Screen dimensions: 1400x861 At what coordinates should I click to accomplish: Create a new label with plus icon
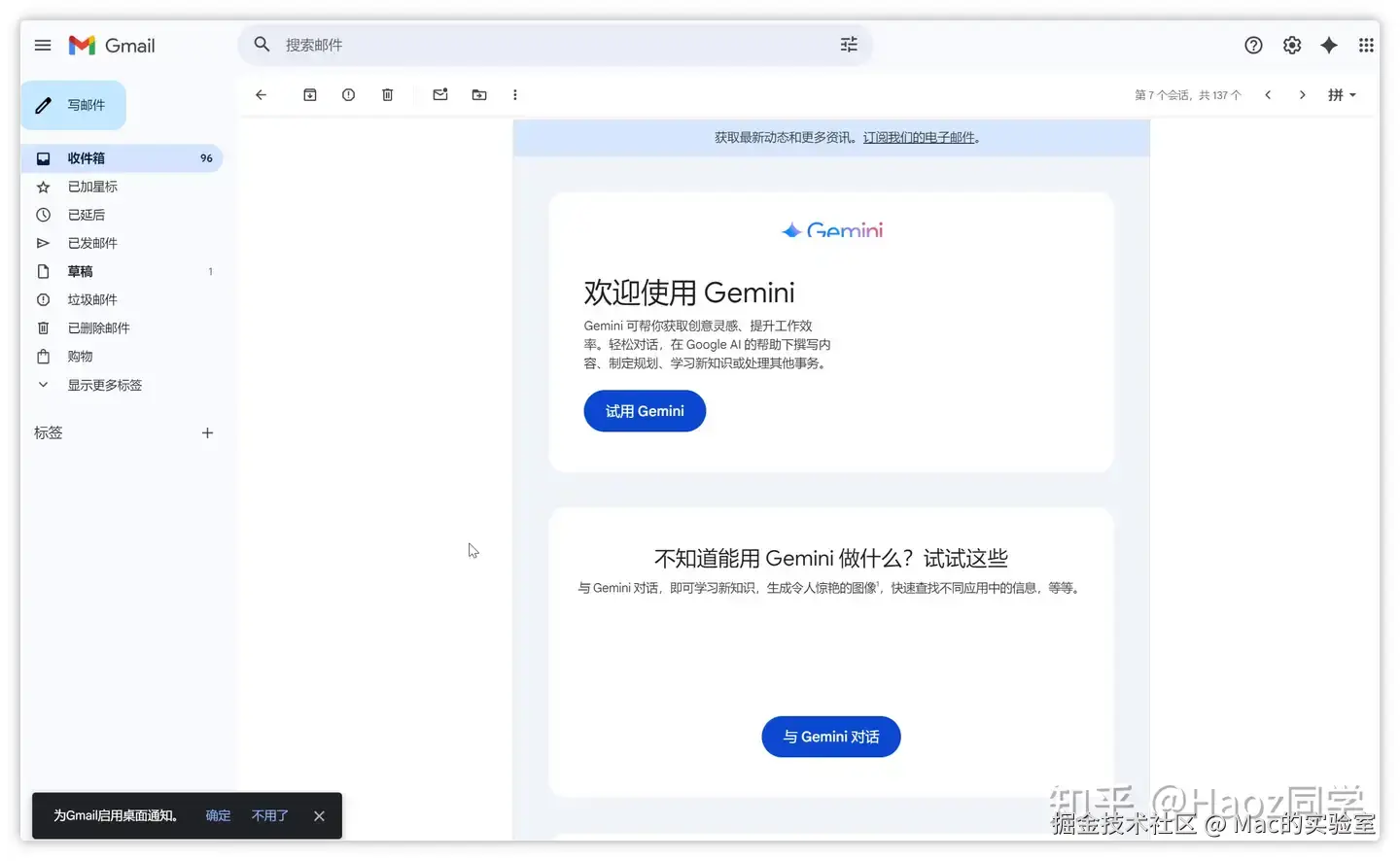point(207,433)
